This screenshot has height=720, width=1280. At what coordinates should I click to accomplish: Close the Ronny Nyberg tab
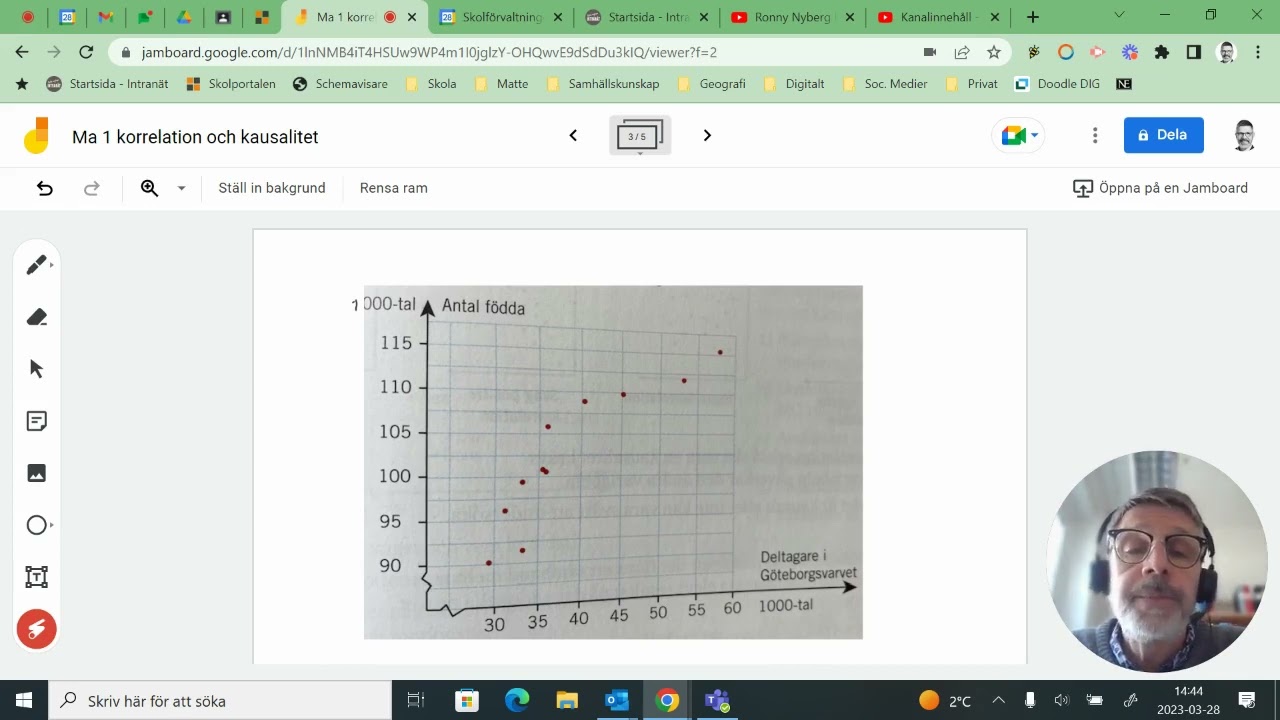coord(850,17)
